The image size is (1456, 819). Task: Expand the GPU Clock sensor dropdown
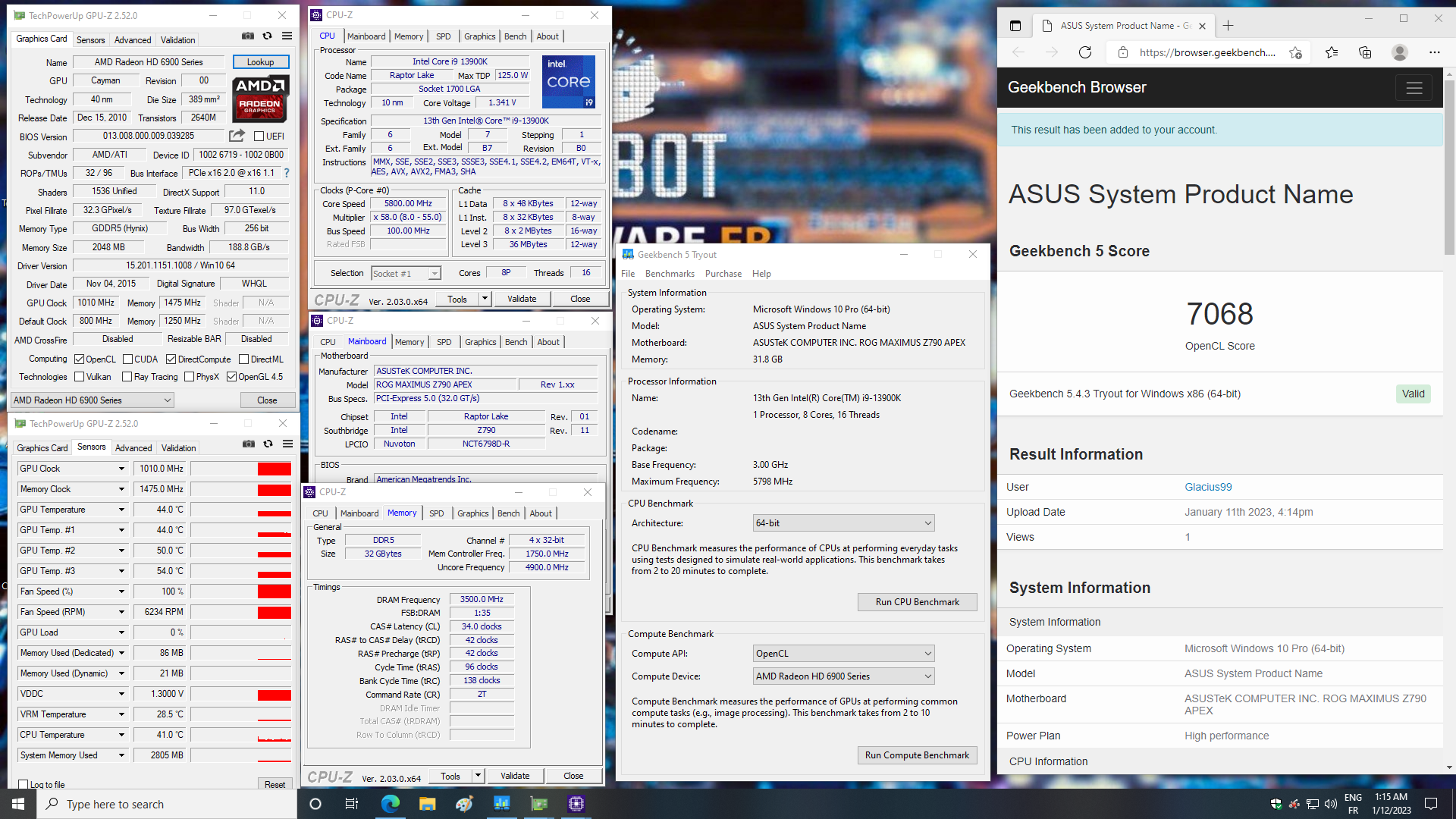(121, 469)
